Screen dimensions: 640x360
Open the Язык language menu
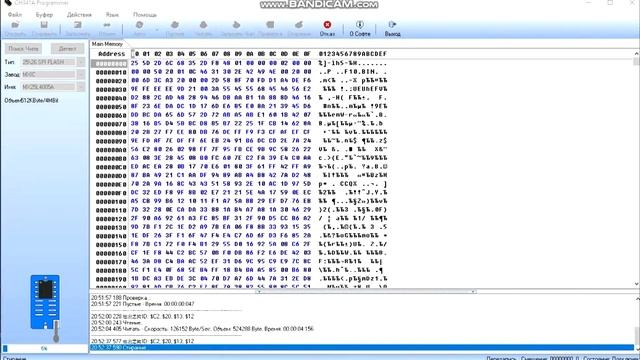coord(112,15)
